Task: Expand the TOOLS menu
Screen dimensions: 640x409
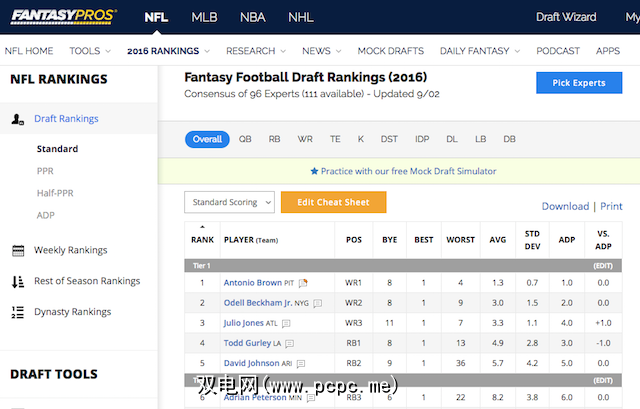Action: pyautogui.click(x=108, y=51)
